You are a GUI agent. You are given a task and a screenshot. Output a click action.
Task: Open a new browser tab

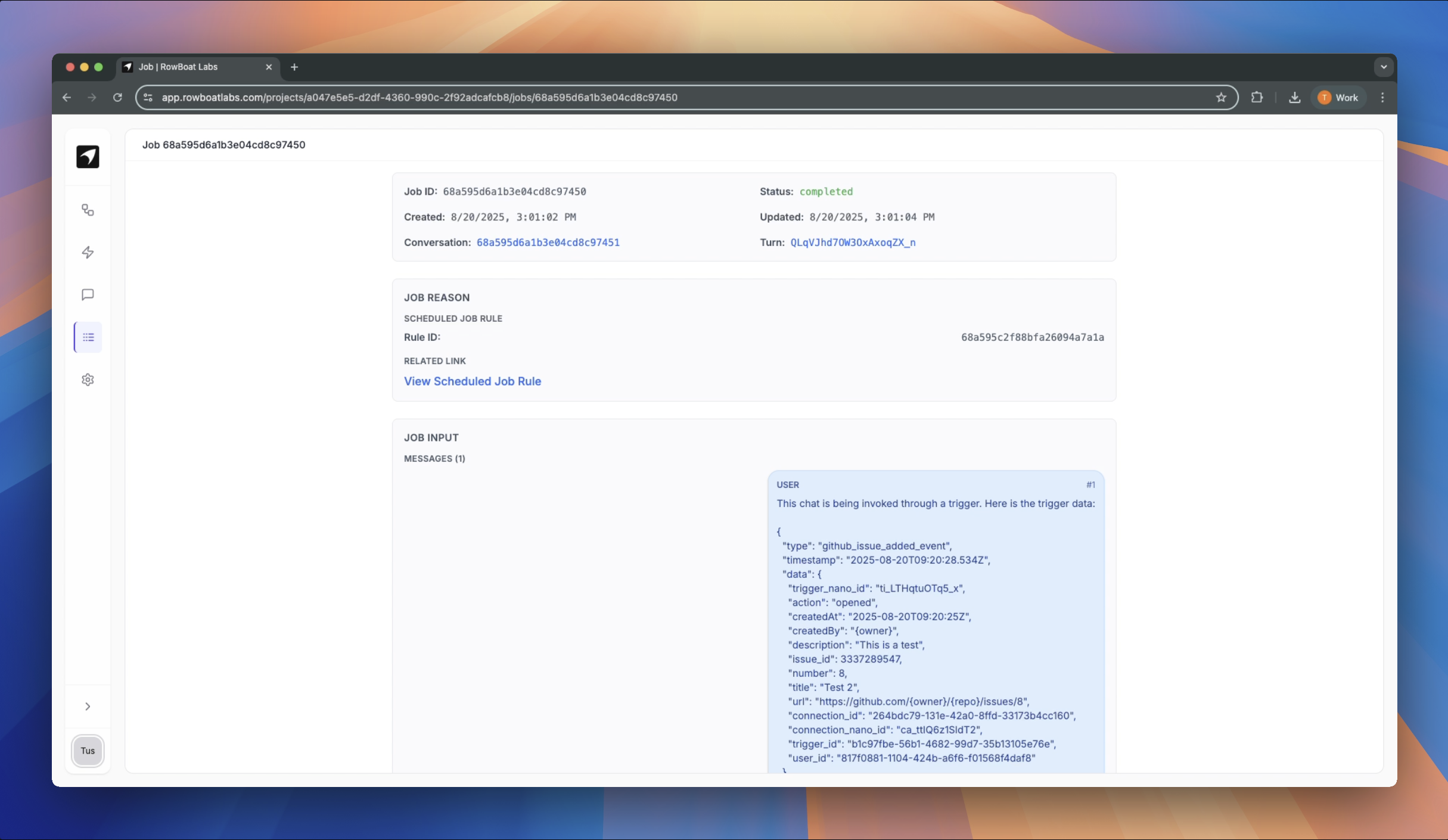pyautogui.click(x=294, y=67)
